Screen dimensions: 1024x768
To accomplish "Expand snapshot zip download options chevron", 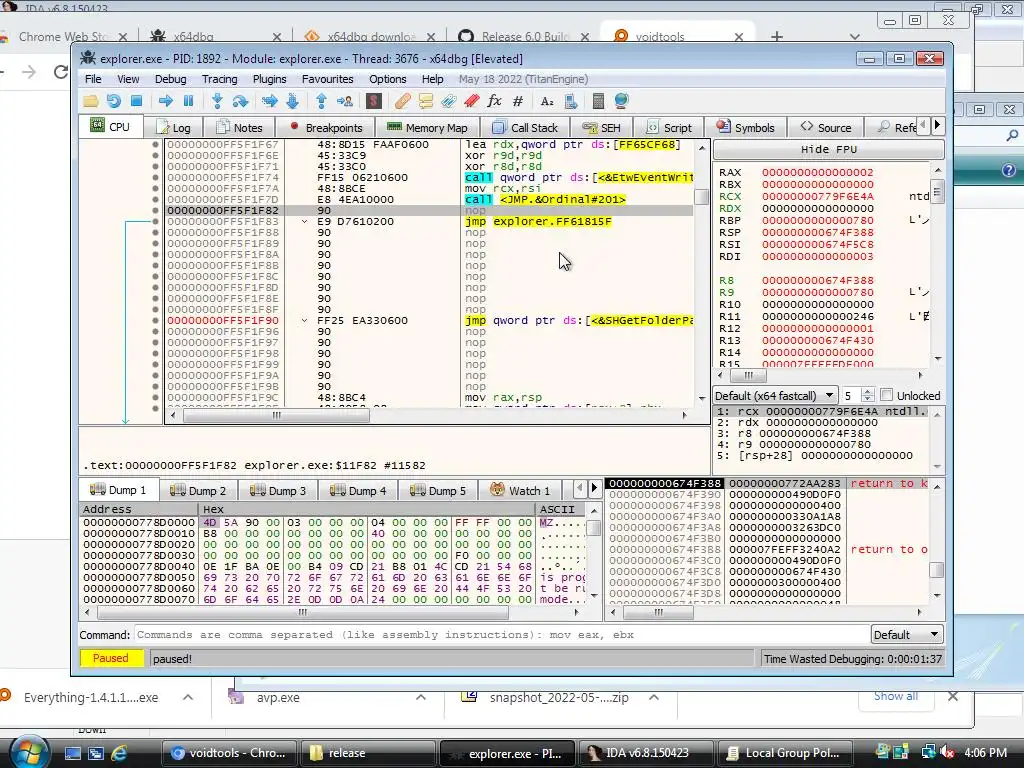I will (654, 697).
